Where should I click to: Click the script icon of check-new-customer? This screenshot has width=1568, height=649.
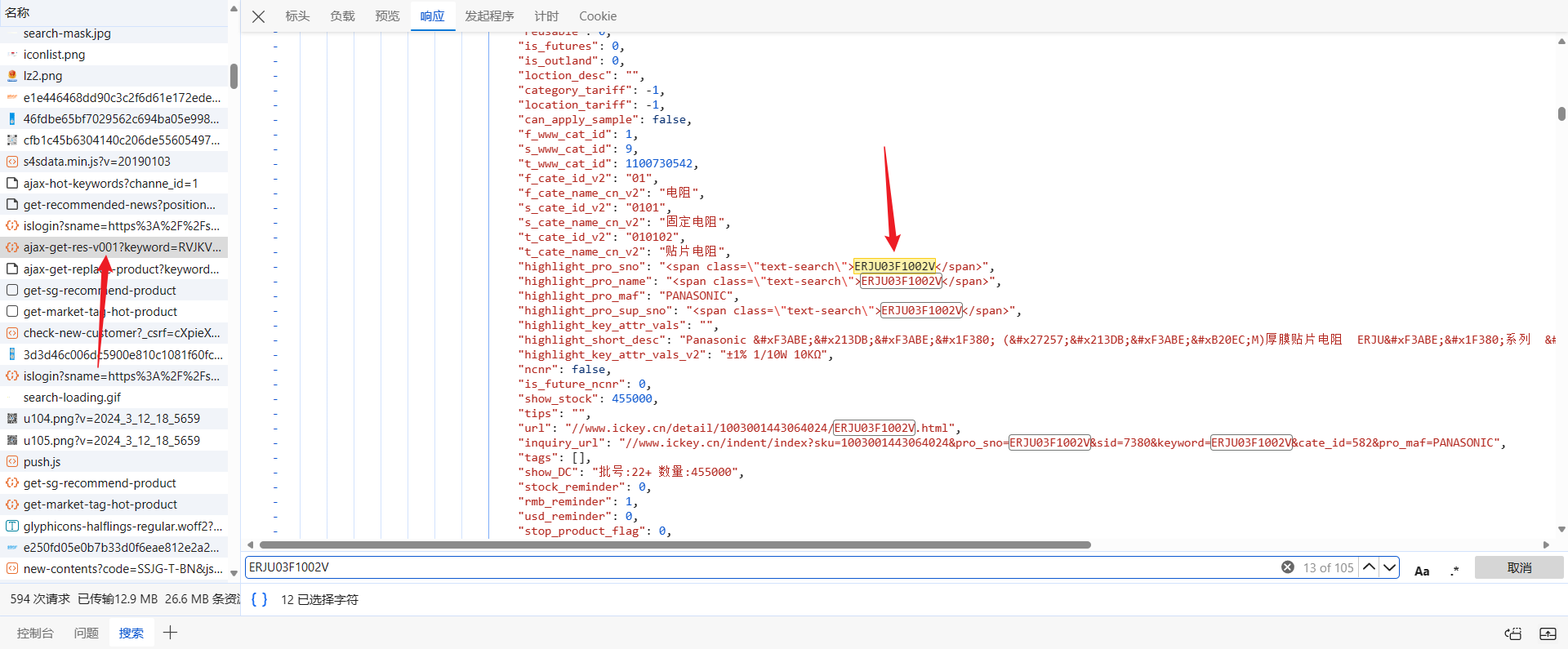(x=12, y=333)
